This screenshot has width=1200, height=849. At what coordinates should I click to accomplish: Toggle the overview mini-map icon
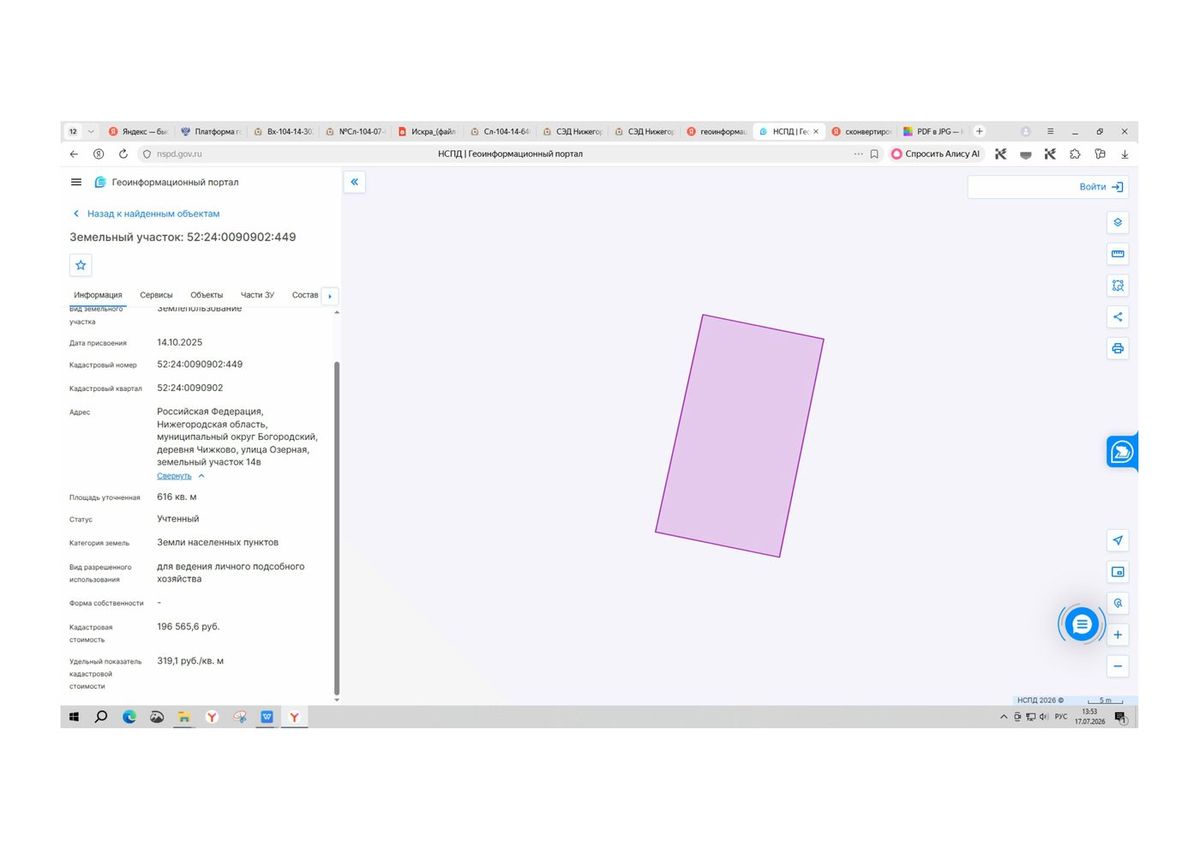click(1118, 572)
